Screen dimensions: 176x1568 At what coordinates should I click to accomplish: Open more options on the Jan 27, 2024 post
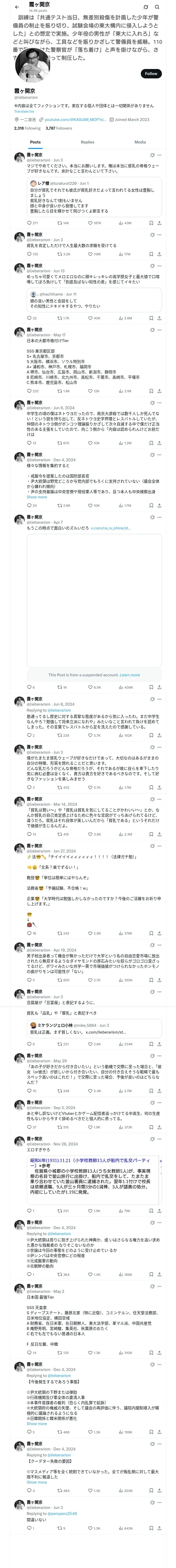tap(159, 846)
